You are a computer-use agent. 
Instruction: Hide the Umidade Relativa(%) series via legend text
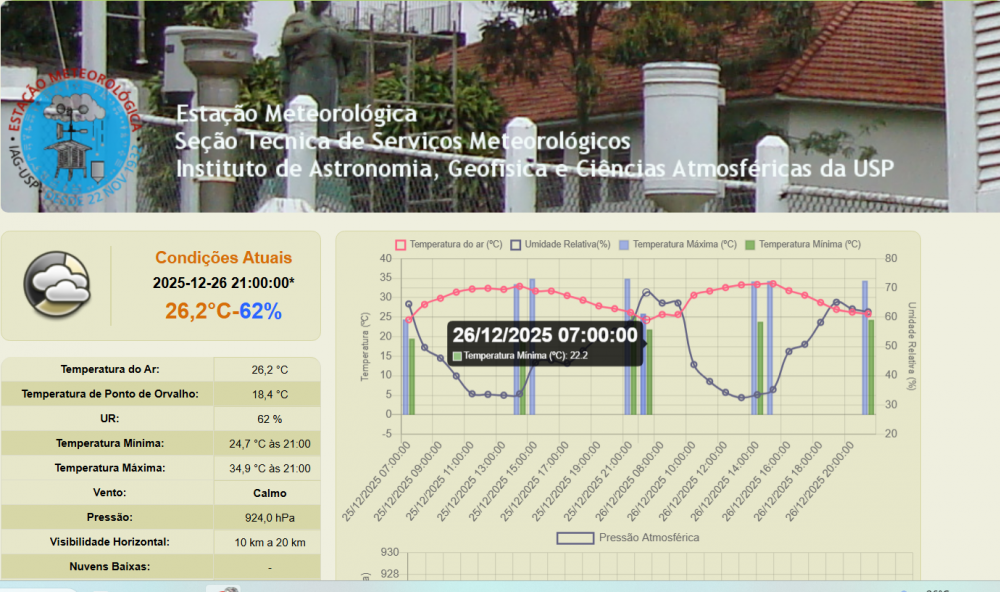[x=566, y=244]
